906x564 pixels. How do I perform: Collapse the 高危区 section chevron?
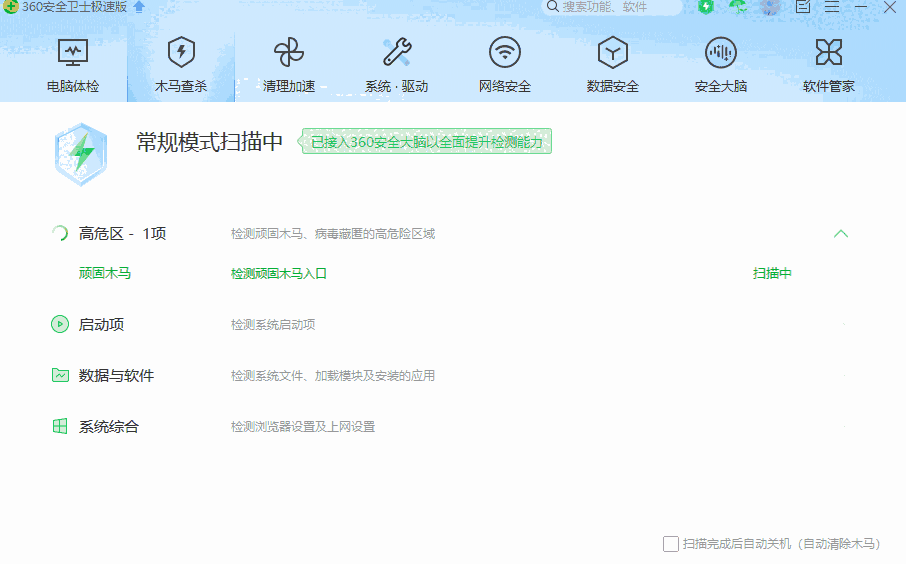841,234
